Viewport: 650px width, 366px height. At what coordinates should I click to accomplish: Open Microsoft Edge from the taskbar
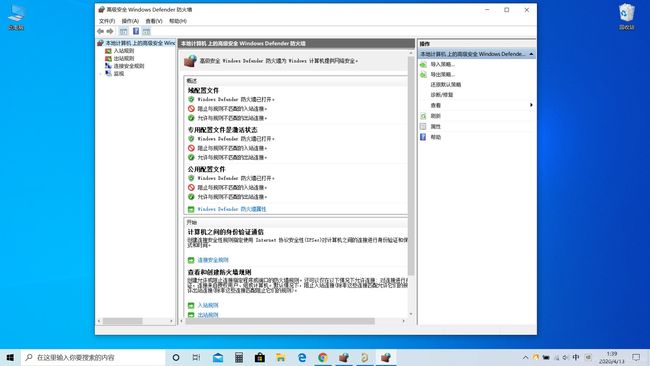point(302,357)
